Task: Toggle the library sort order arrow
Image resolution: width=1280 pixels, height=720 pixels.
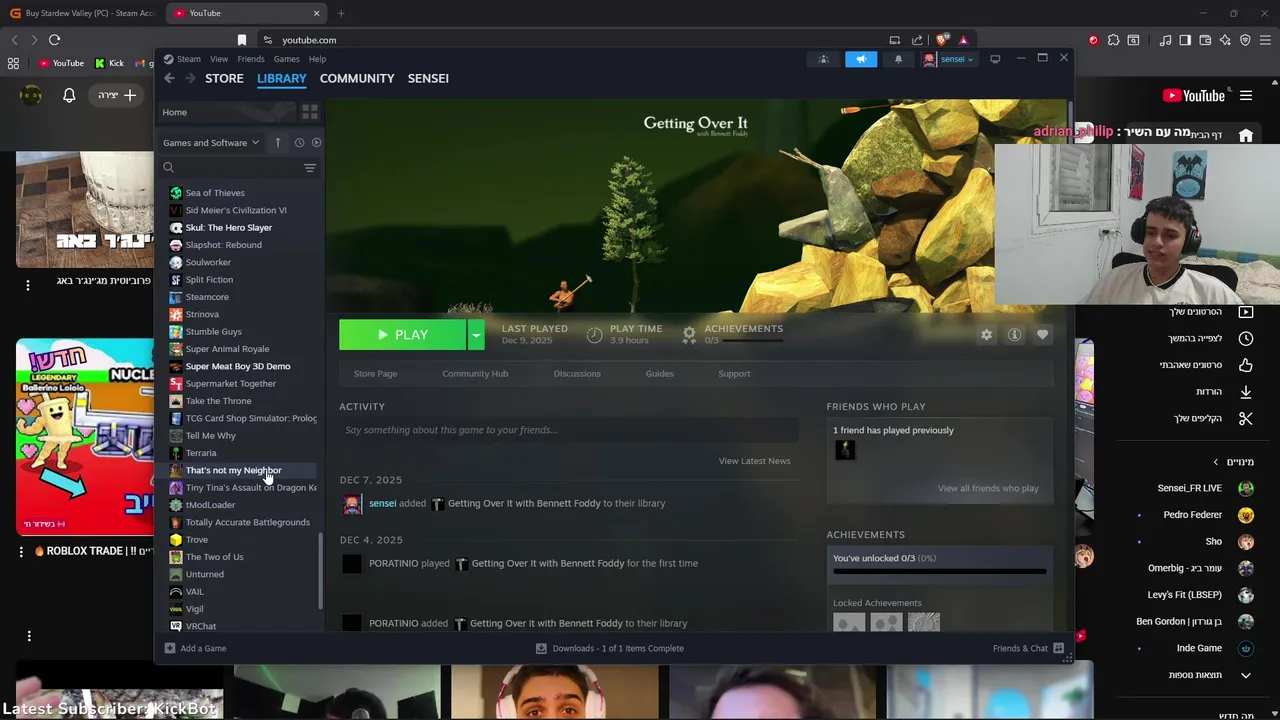Action: pos(278,143)
